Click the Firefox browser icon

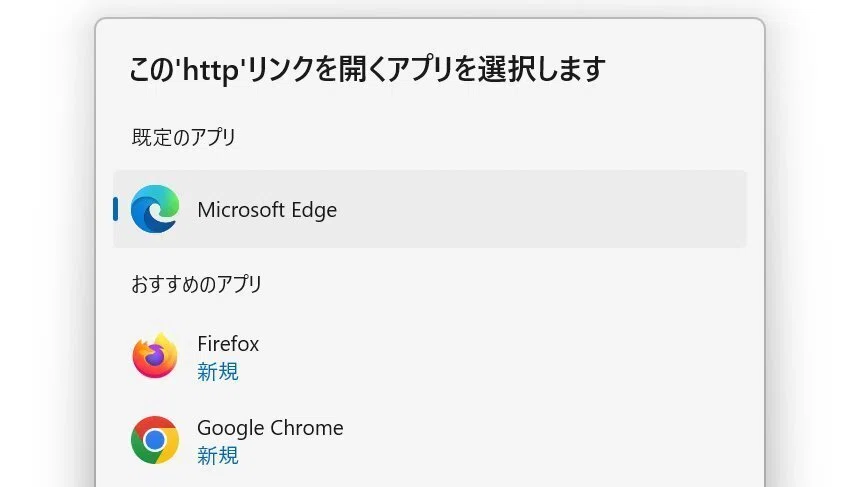coord(155,356)
